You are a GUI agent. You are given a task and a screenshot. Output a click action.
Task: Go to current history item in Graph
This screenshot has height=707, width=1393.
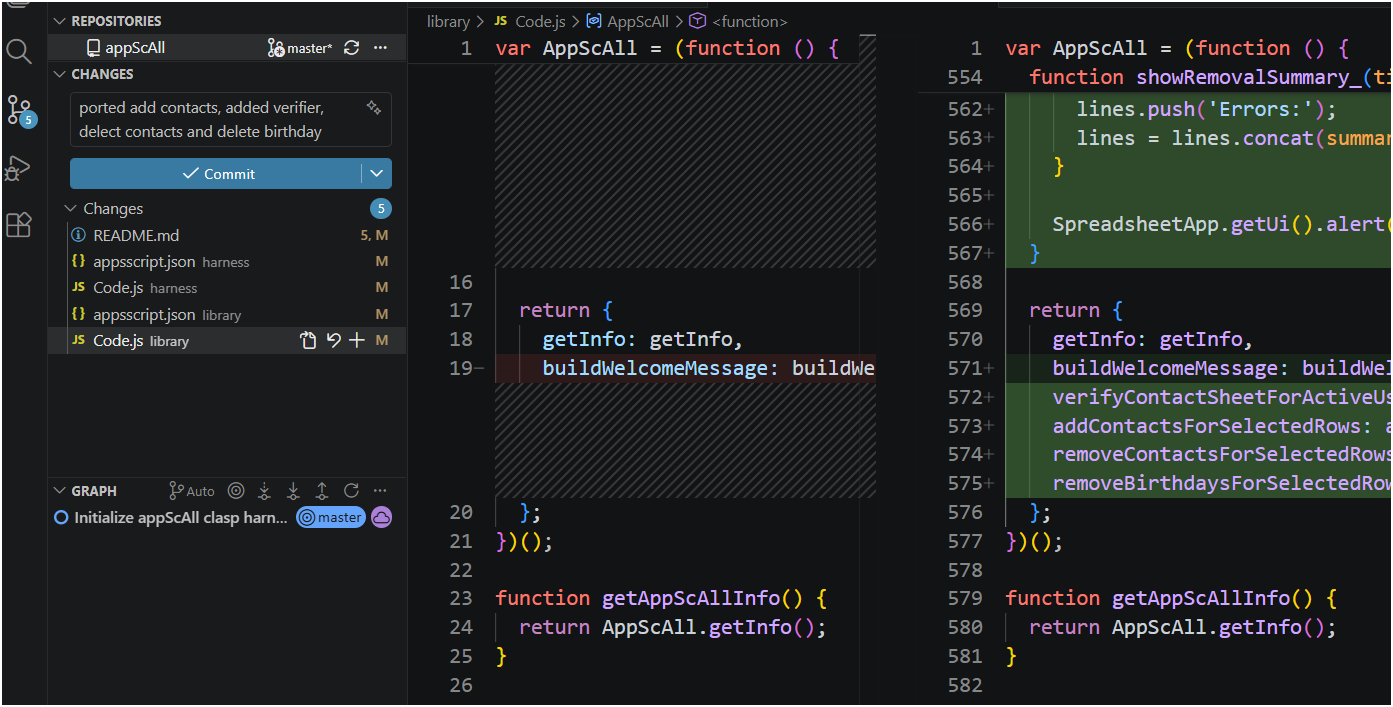pyautogui.click(x=236, y=491)
